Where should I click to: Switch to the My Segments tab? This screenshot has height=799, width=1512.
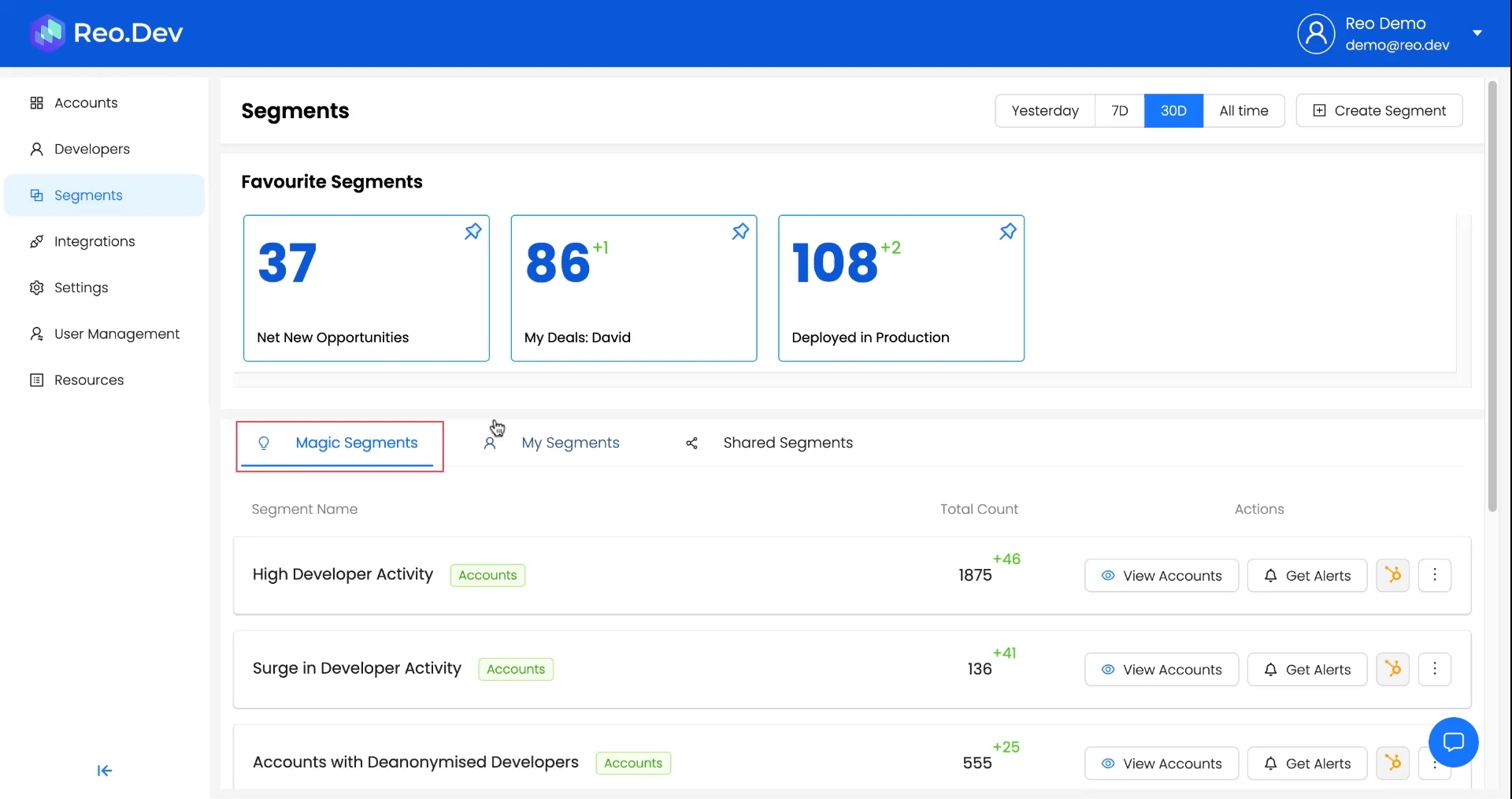(570, 443)
